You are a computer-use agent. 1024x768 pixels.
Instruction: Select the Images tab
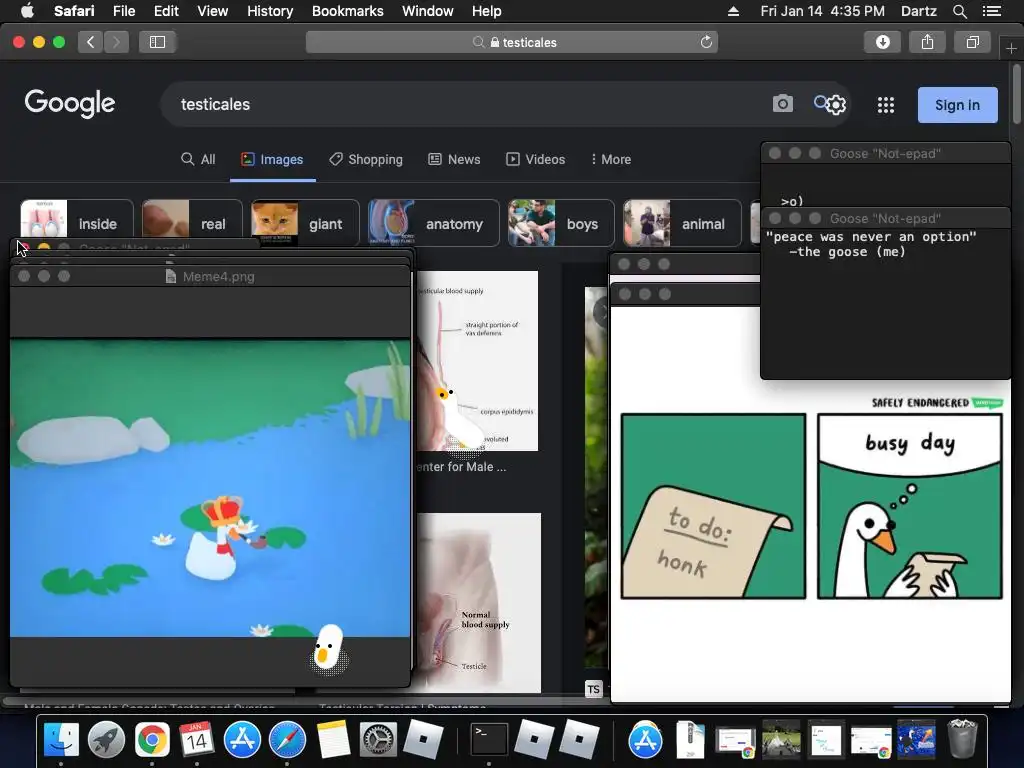(272, 159)
